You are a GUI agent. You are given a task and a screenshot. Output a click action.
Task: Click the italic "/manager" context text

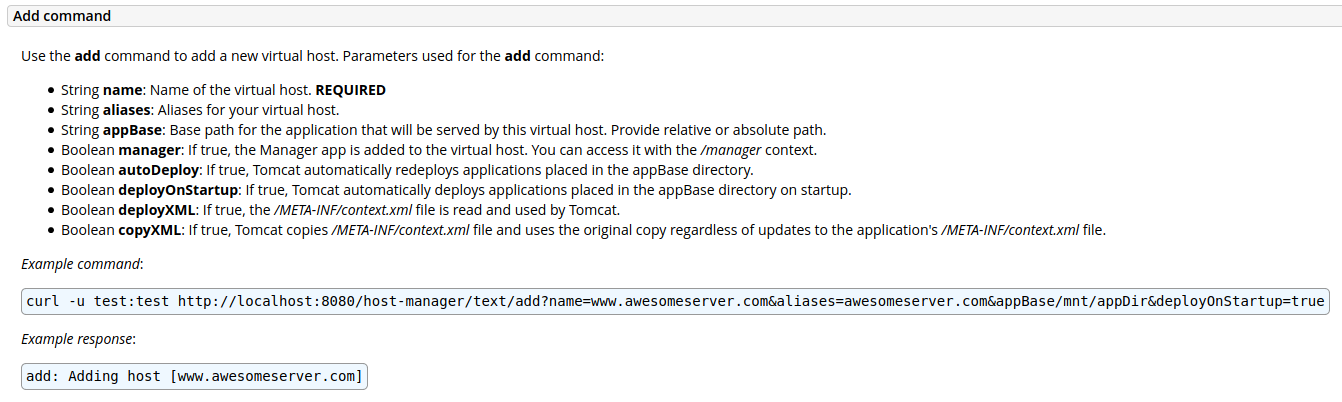(x=735, y=150)
